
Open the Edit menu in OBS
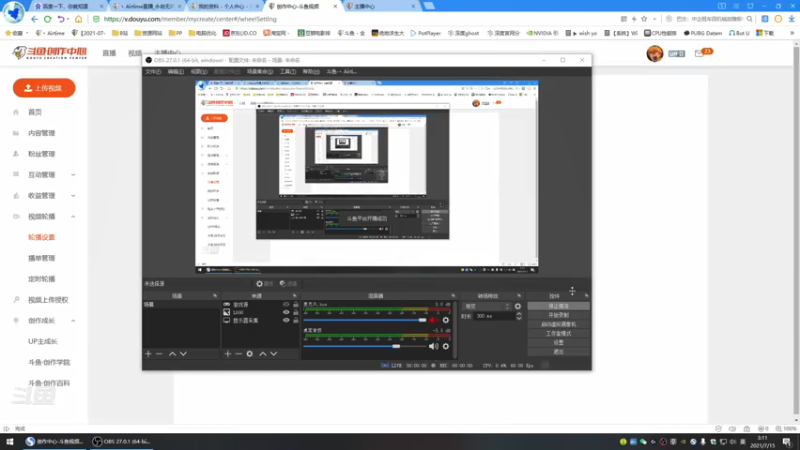click(x=176, y=71)
